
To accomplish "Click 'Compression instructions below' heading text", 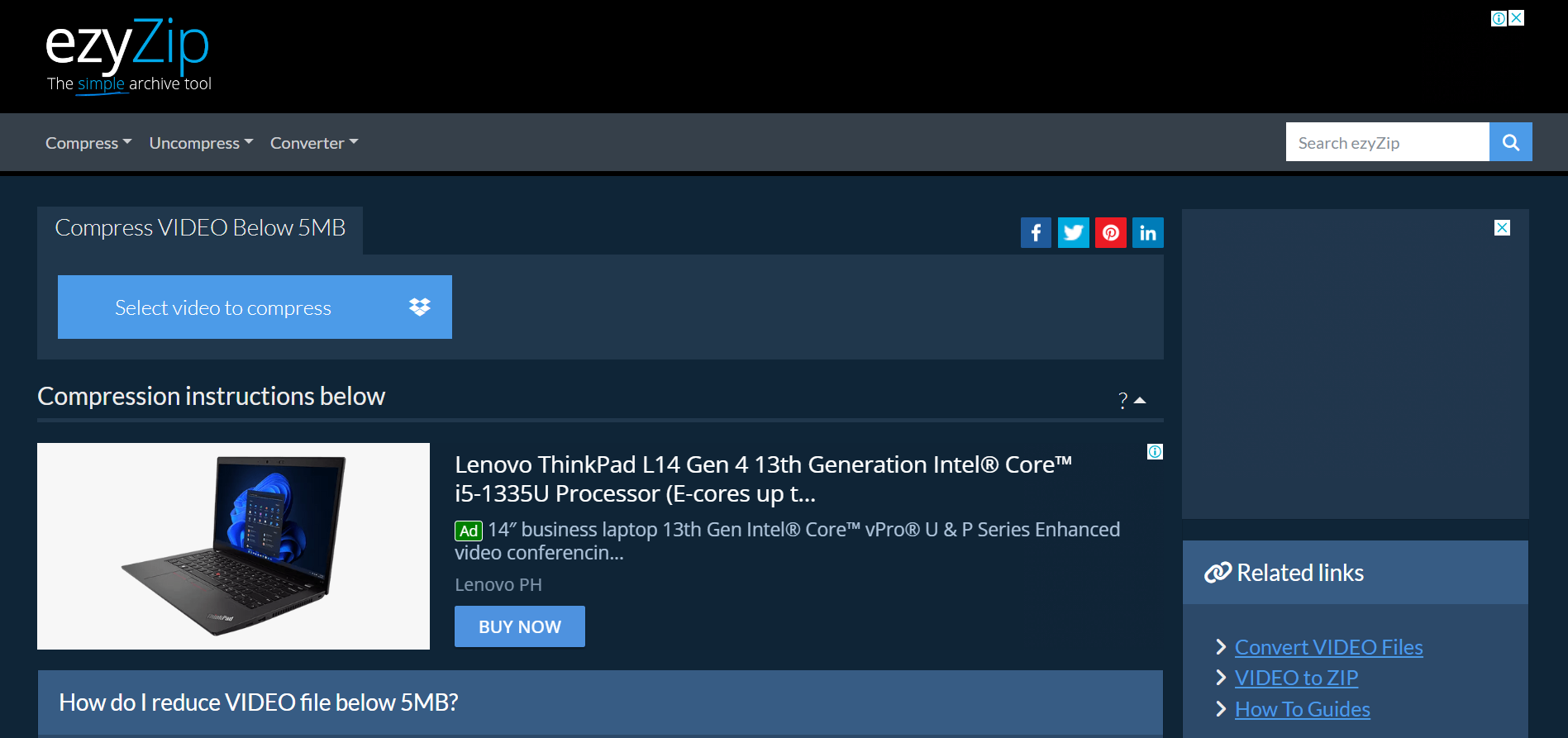I will point(212,397).
